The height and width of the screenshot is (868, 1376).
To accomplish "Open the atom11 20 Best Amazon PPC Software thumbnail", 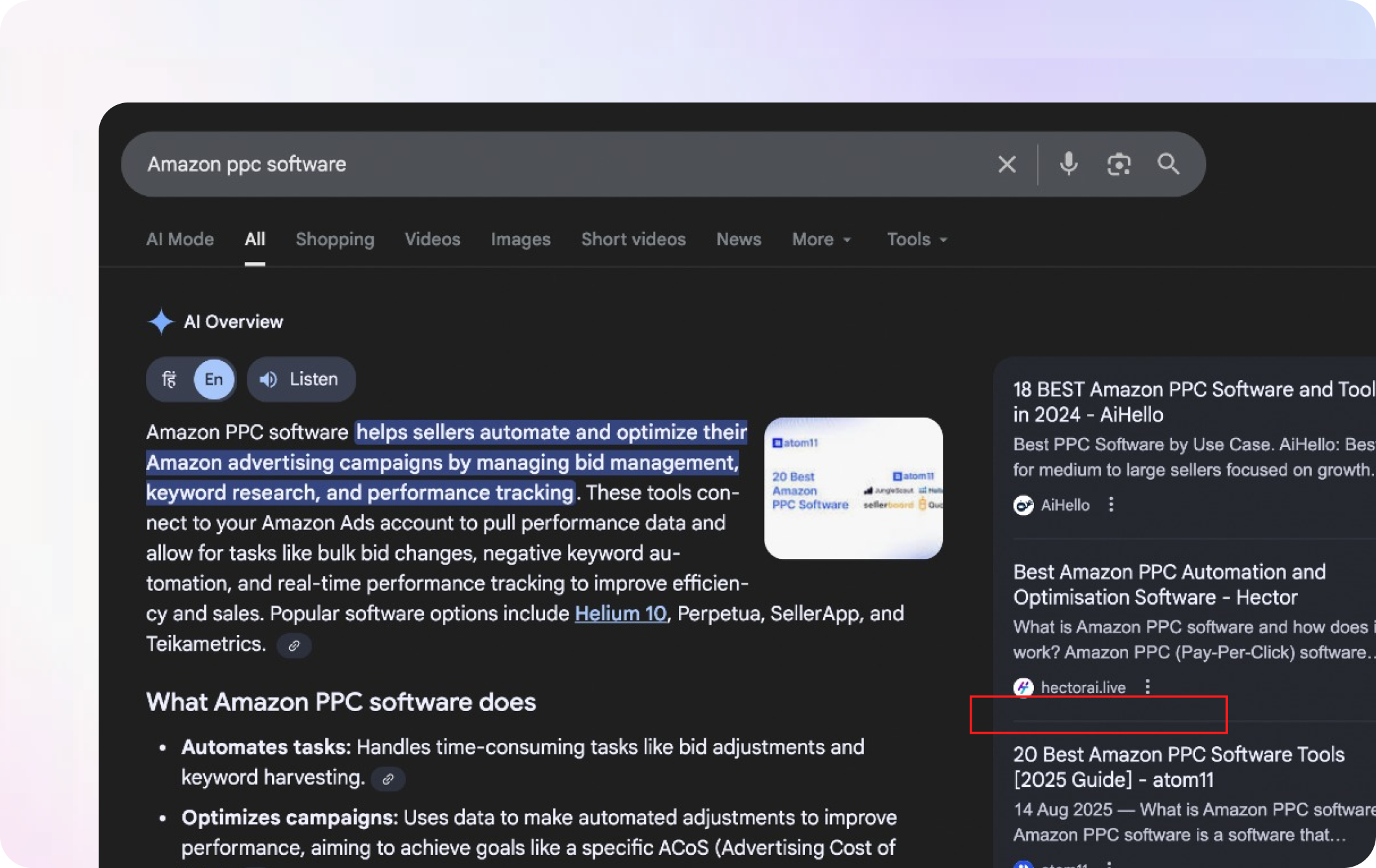I will [x=854, y=488].
